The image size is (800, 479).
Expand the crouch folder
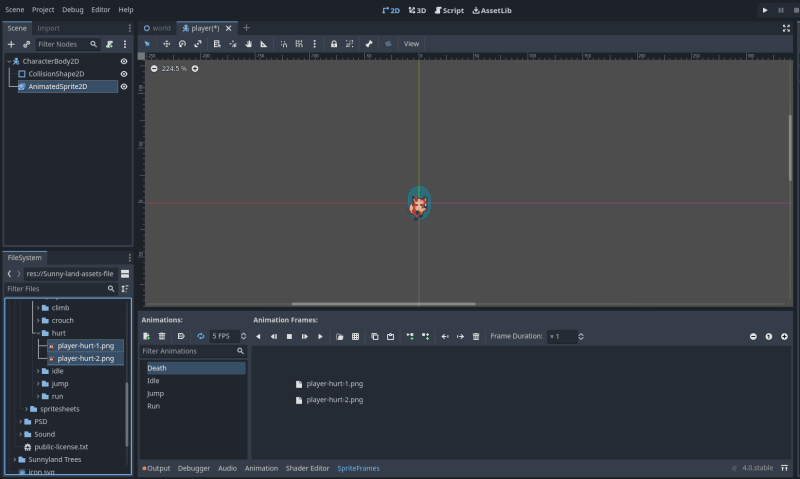[x=38, y=321]
